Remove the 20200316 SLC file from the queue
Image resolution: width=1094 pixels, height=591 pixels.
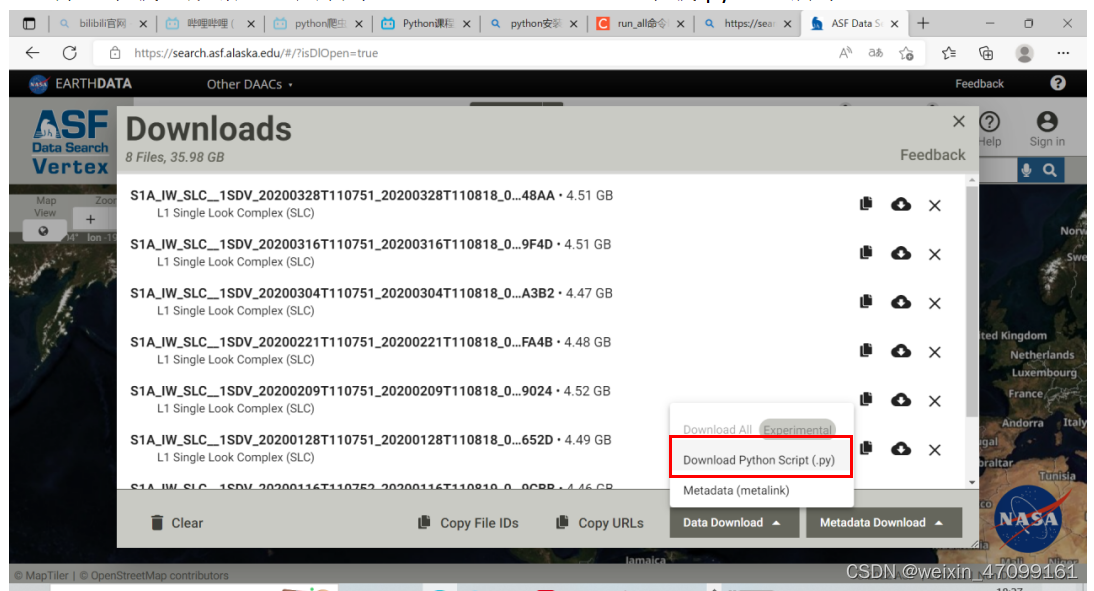tap(935, 254)
